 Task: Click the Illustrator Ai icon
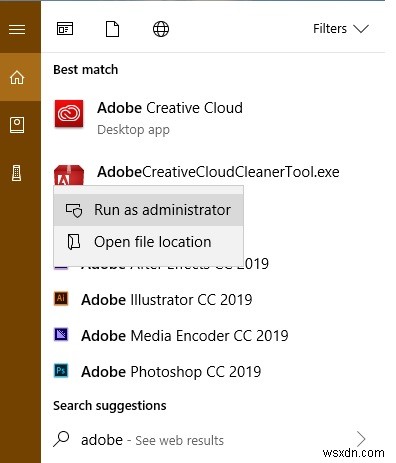[x=61, y=298]
